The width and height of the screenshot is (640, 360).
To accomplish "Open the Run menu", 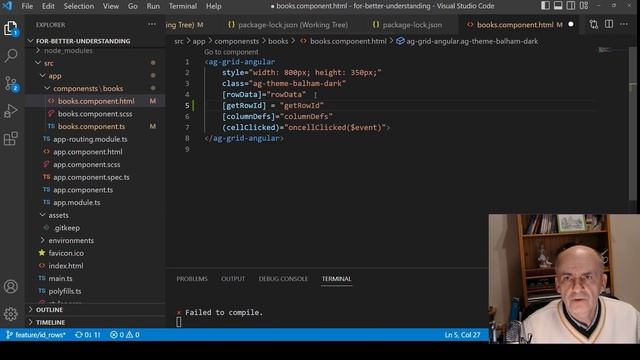I will [x=153, y=6].
